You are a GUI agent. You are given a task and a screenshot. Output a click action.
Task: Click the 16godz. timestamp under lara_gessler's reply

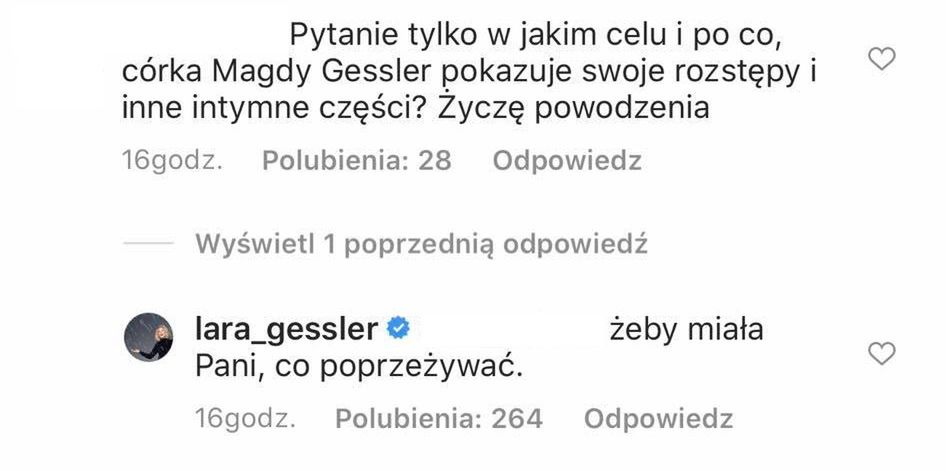[x=245, y=420]
